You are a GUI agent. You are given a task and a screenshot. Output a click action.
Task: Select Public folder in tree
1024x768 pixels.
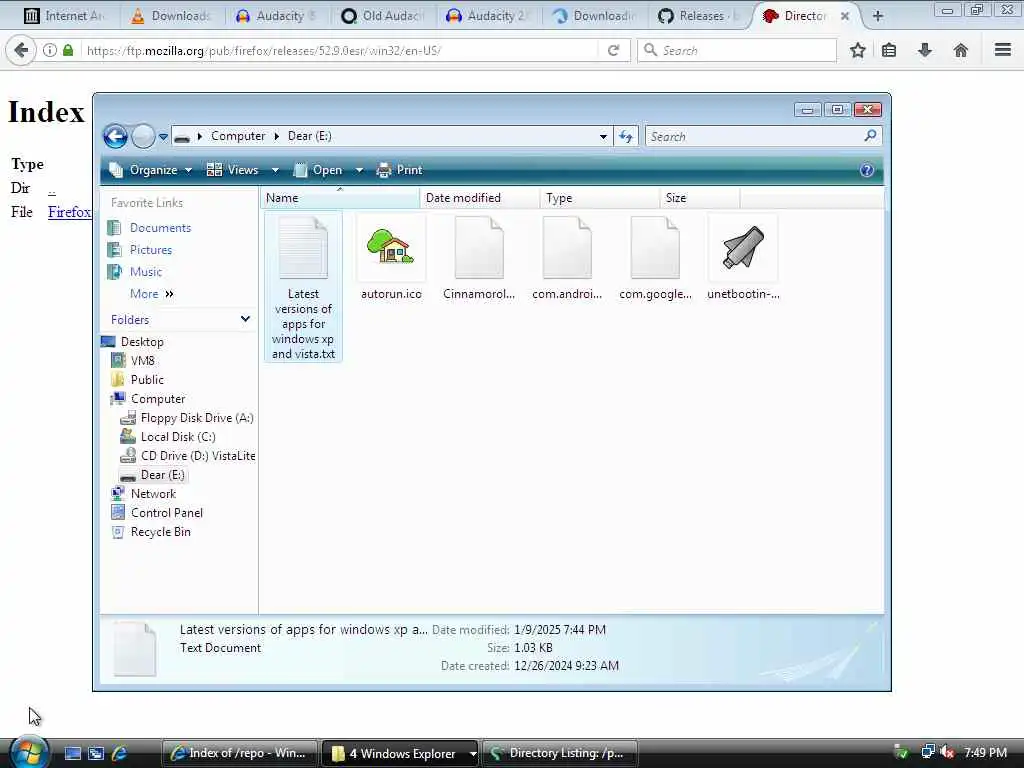pyautogui.click(x=147, y=379)
